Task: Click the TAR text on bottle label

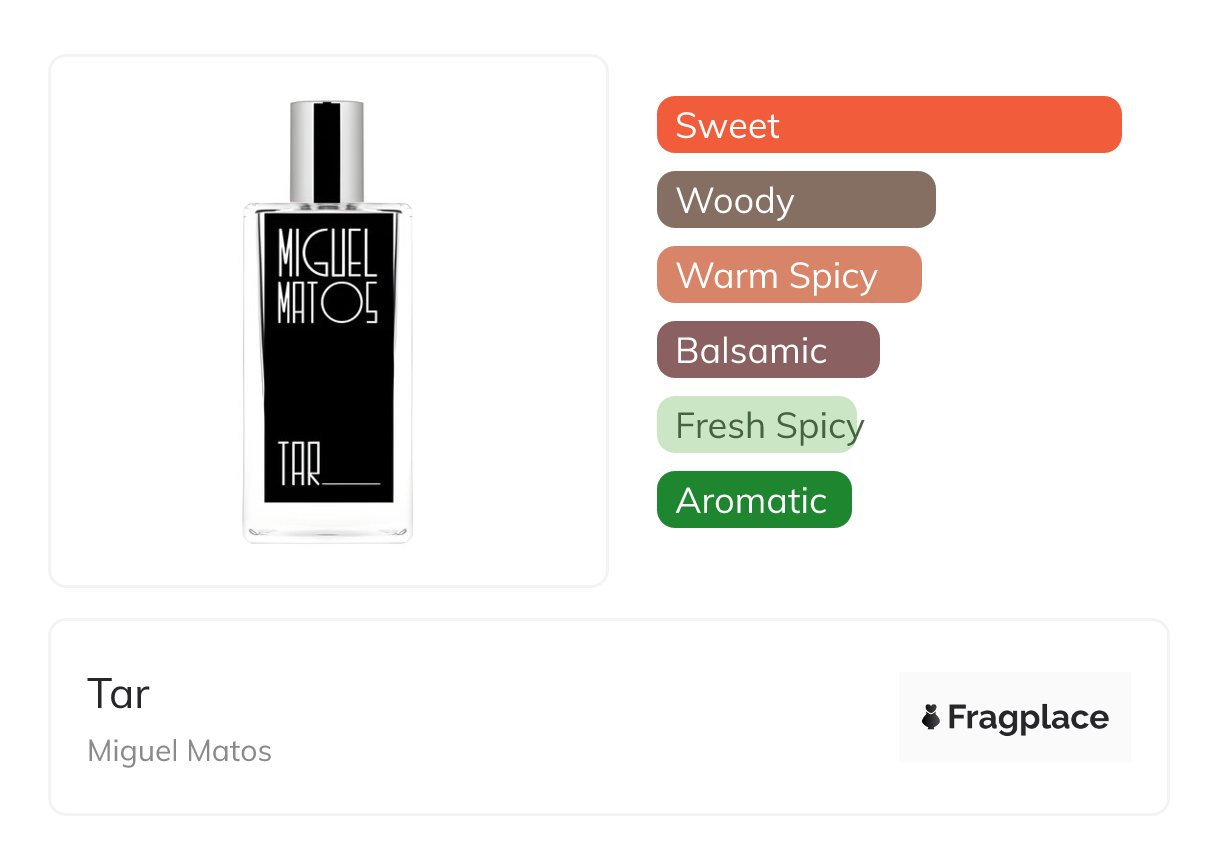Action: coord(299,467)
